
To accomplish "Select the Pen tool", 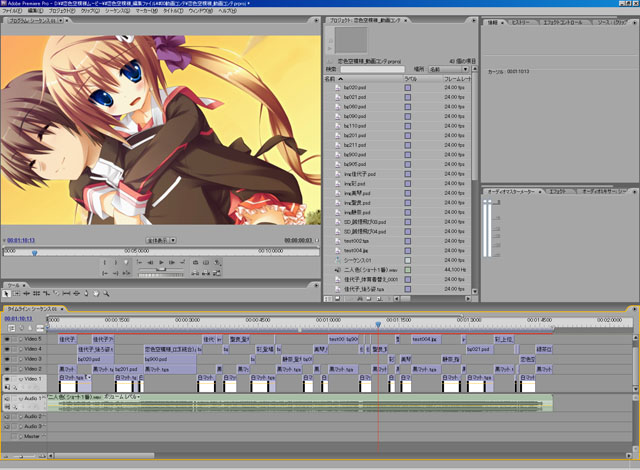I will click(x=86, y=293).
